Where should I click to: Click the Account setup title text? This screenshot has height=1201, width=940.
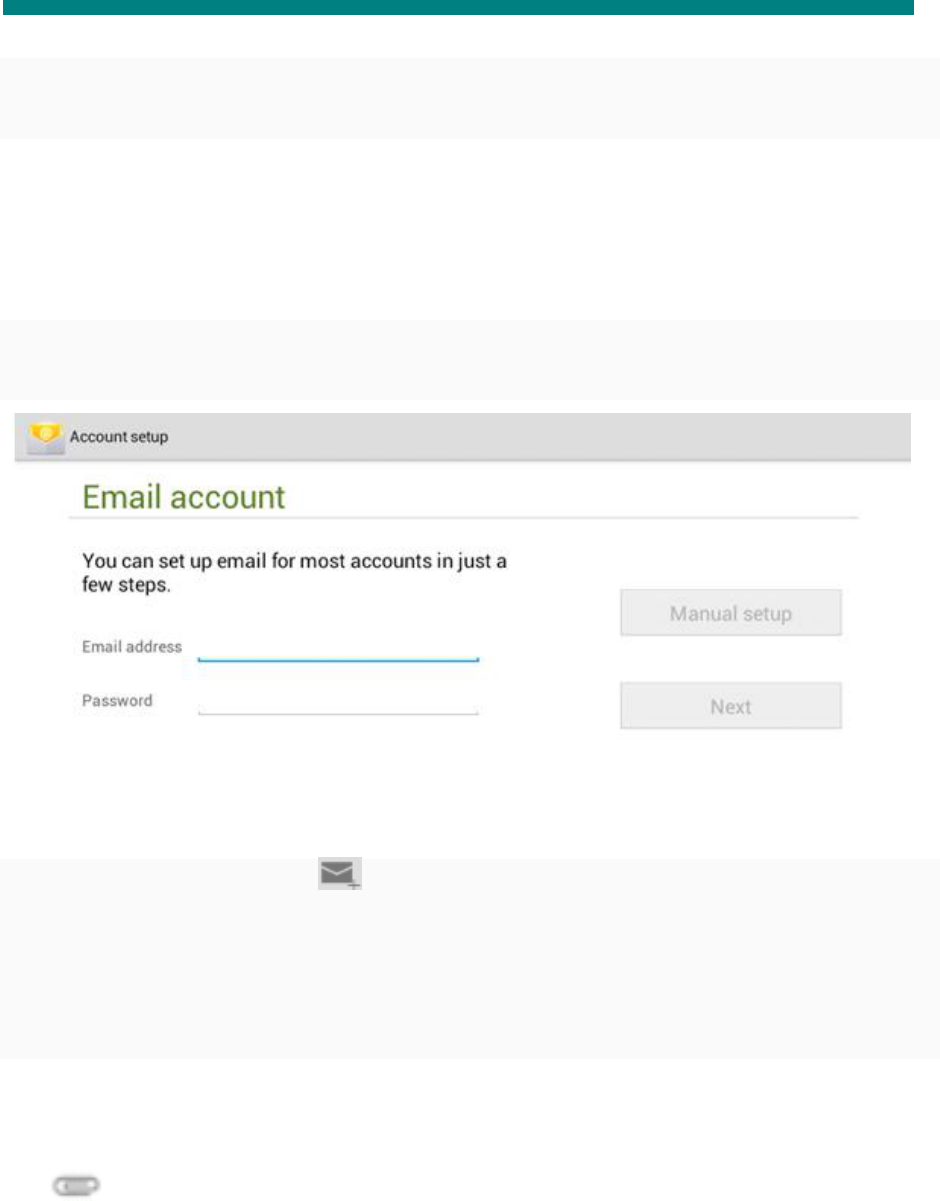coord(119,437)
